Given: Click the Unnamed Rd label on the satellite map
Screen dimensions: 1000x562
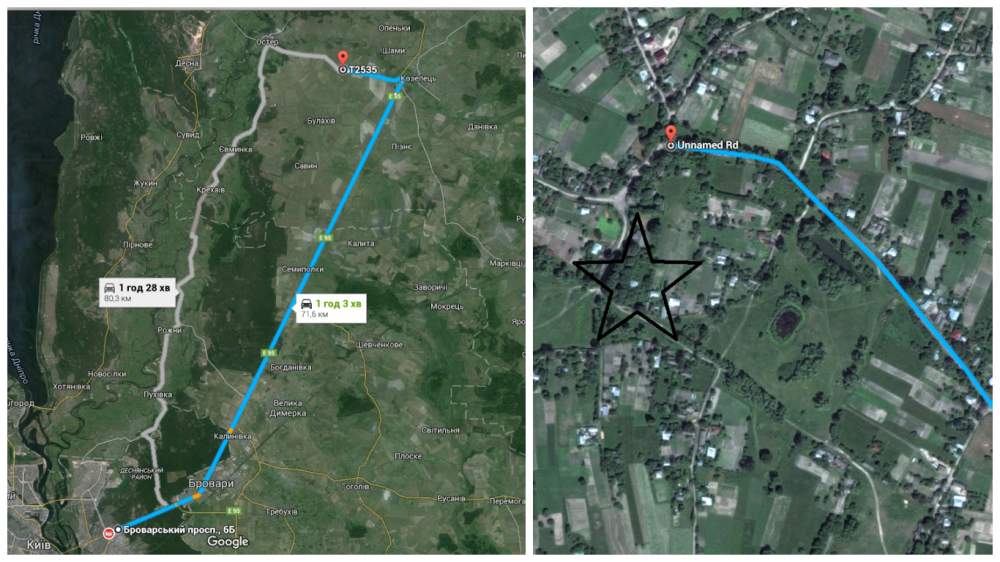Looking at the screenshot, I should click(707, 145).
